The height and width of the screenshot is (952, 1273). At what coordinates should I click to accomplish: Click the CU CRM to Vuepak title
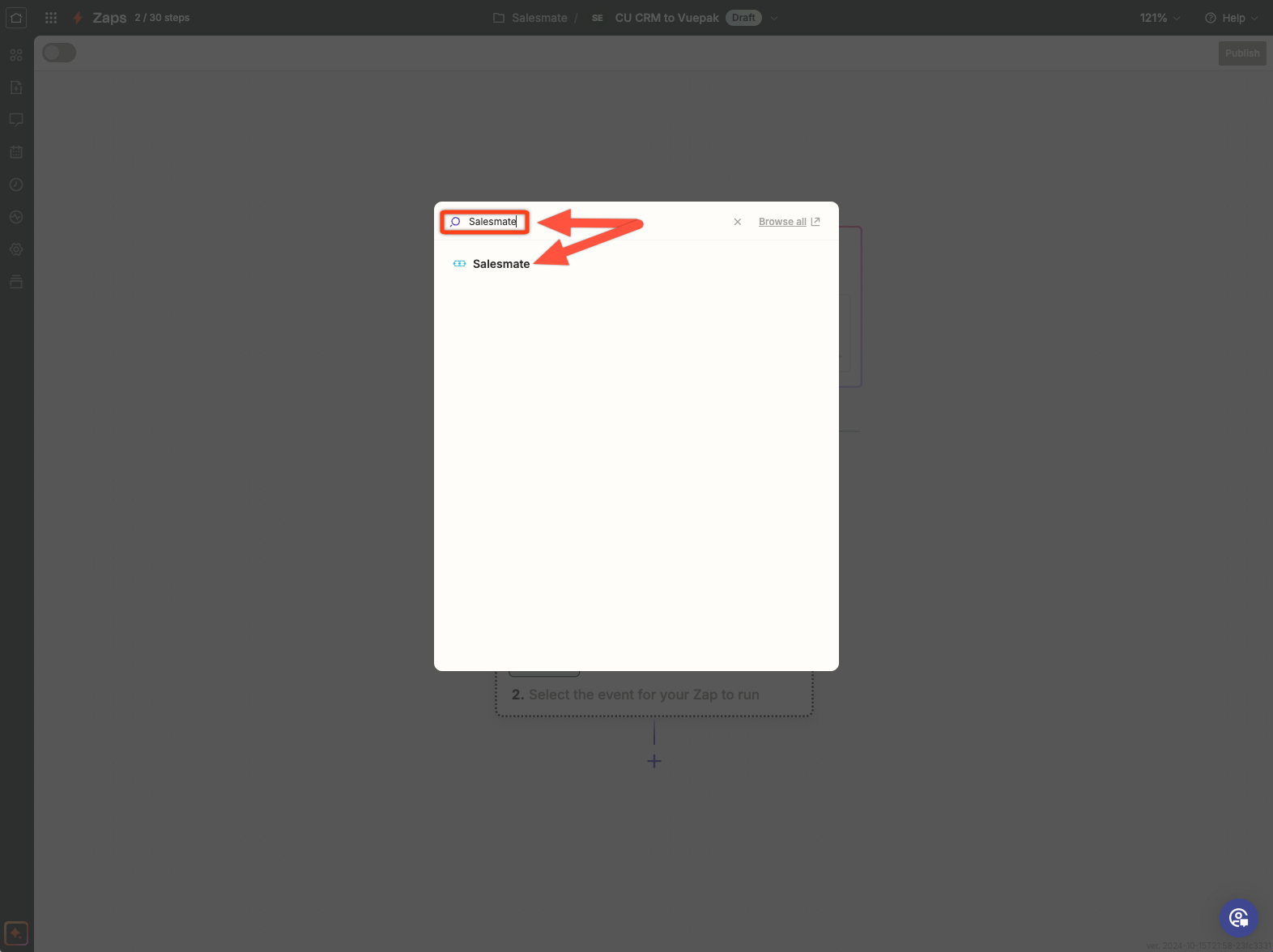pos(666,18)
